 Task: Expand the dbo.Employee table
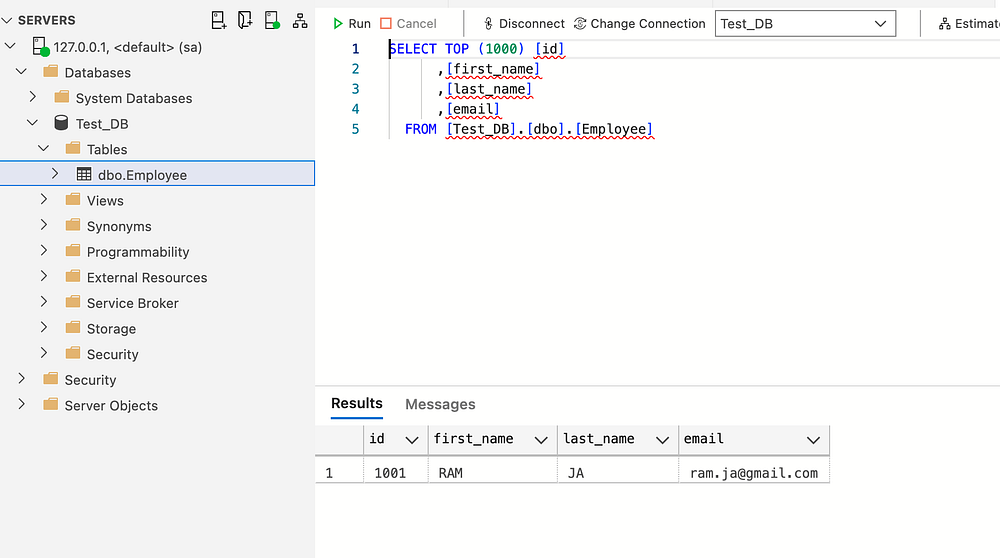click(55, 173)
